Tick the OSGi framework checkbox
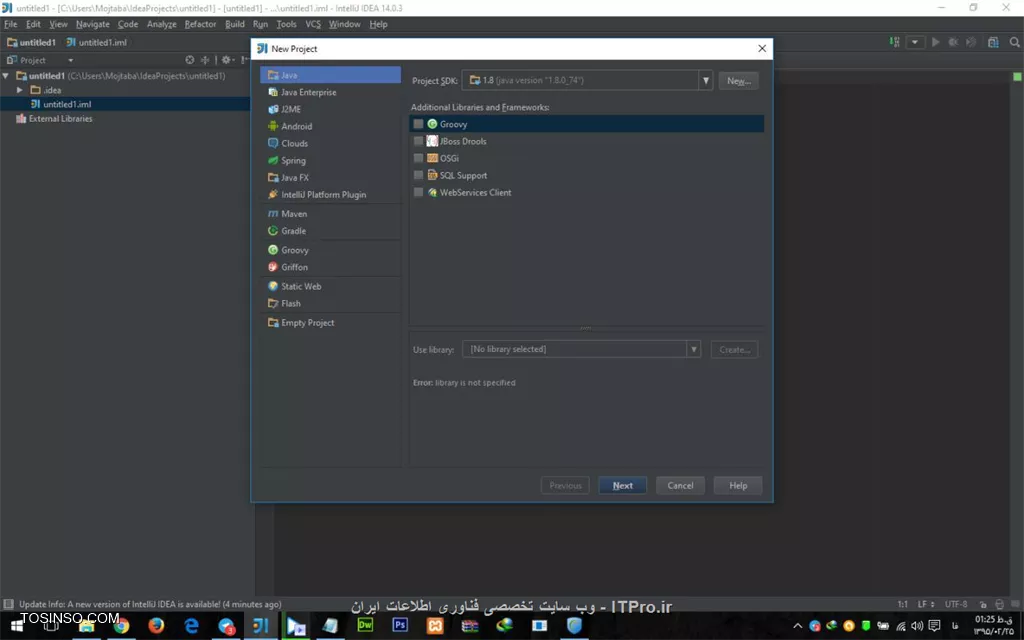 [418, 158]
